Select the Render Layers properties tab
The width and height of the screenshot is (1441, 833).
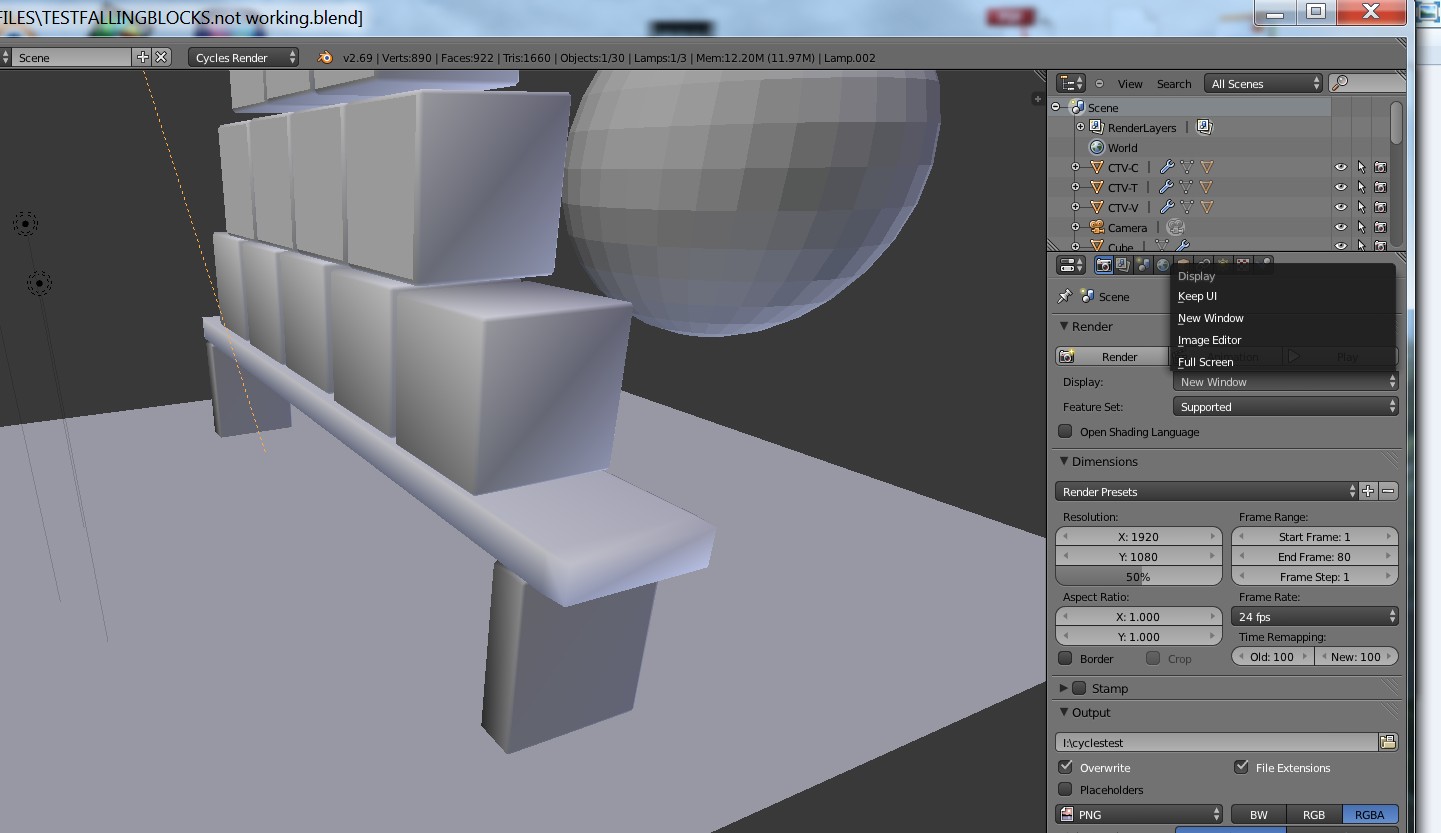(x=1123, y=265)
